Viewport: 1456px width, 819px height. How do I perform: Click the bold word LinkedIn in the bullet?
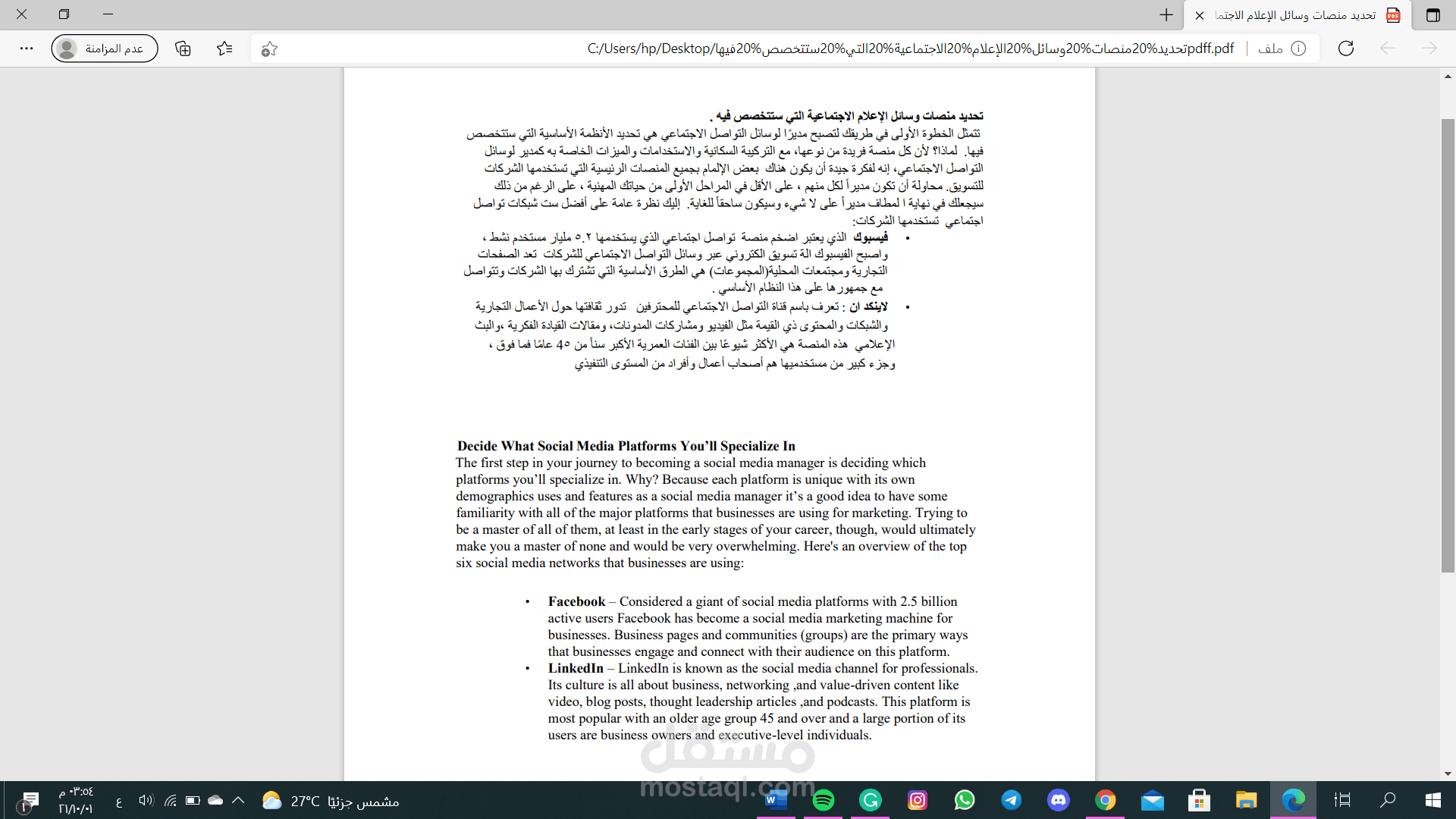click(576, 668)
